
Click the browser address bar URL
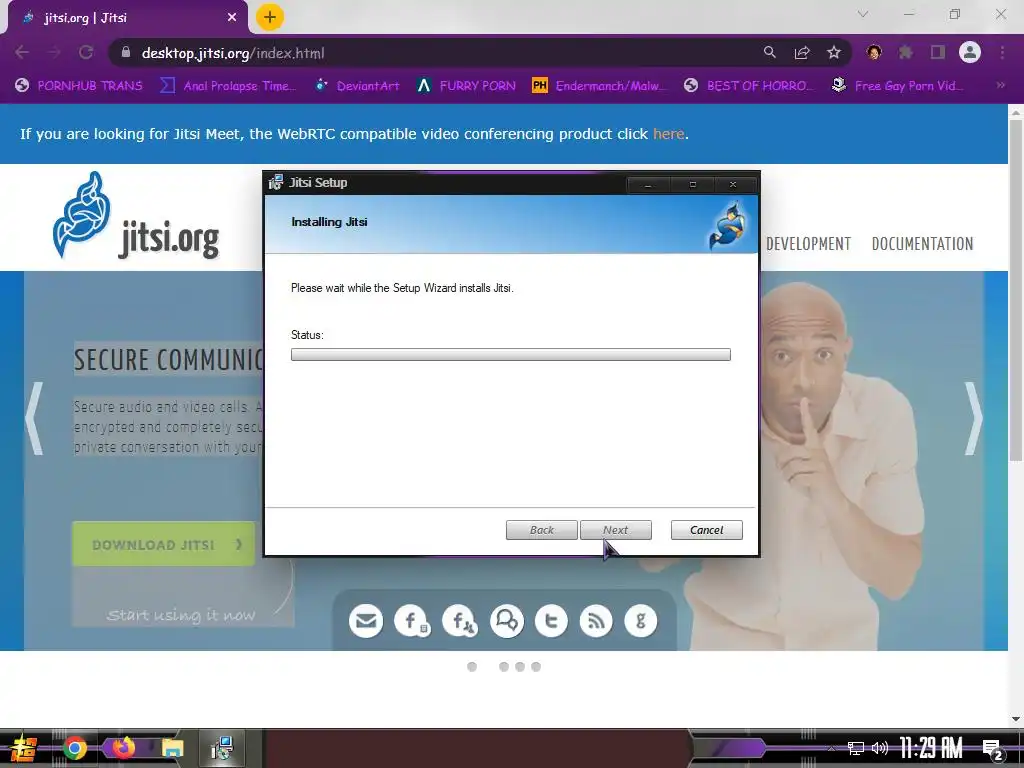click(233, 53)
